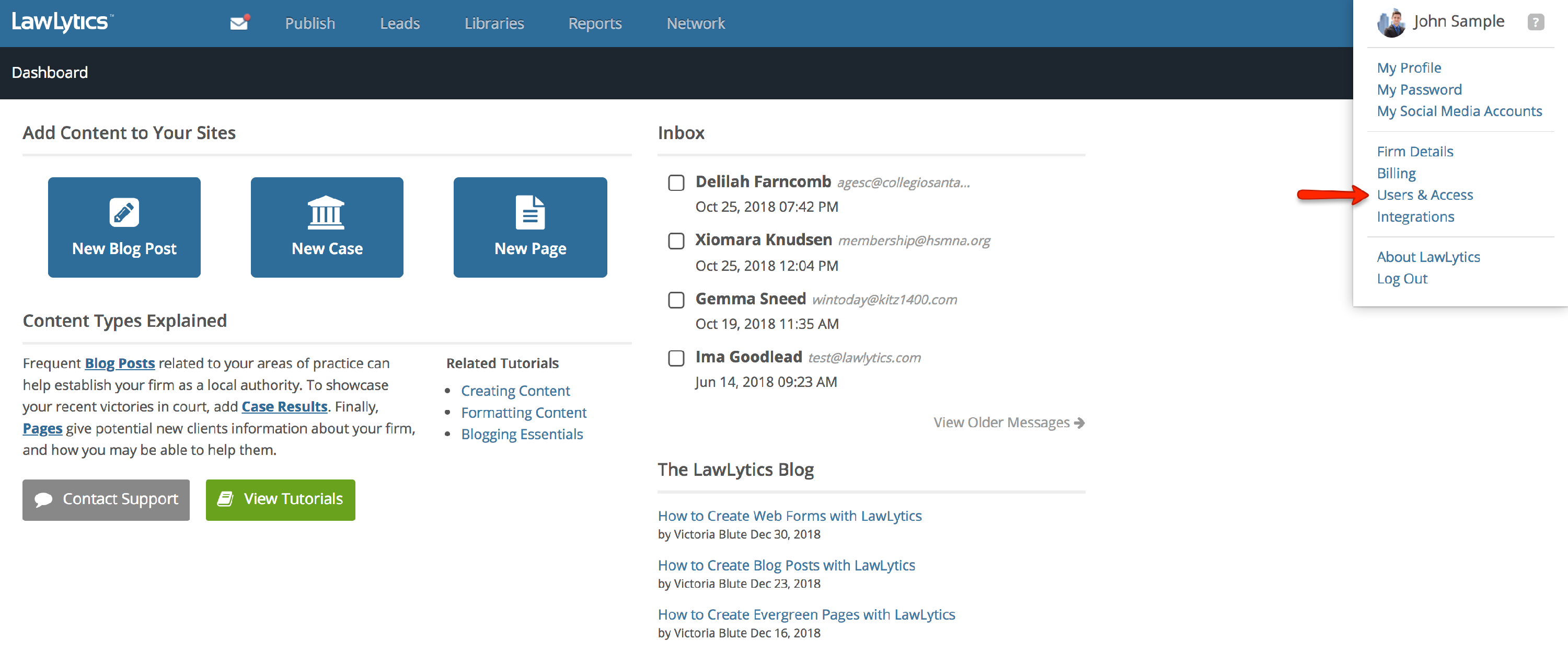
Task: Click the email test@lawlytics.com
Action: point(864,358)
